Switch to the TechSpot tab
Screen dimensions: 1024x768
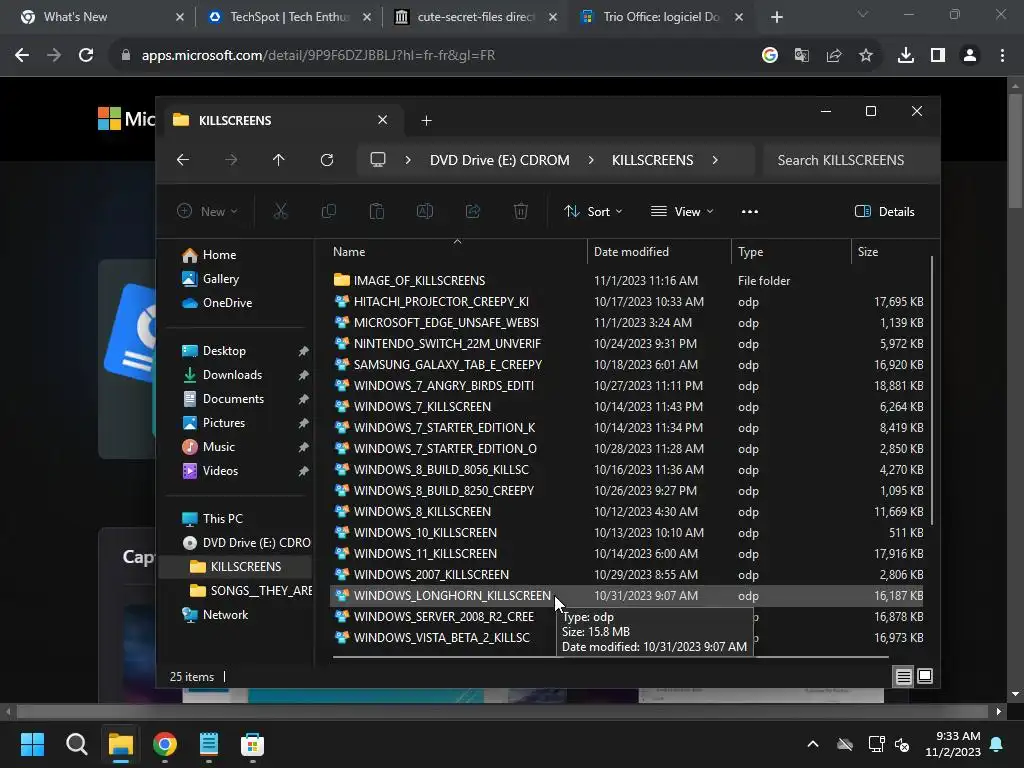(289, 17)
